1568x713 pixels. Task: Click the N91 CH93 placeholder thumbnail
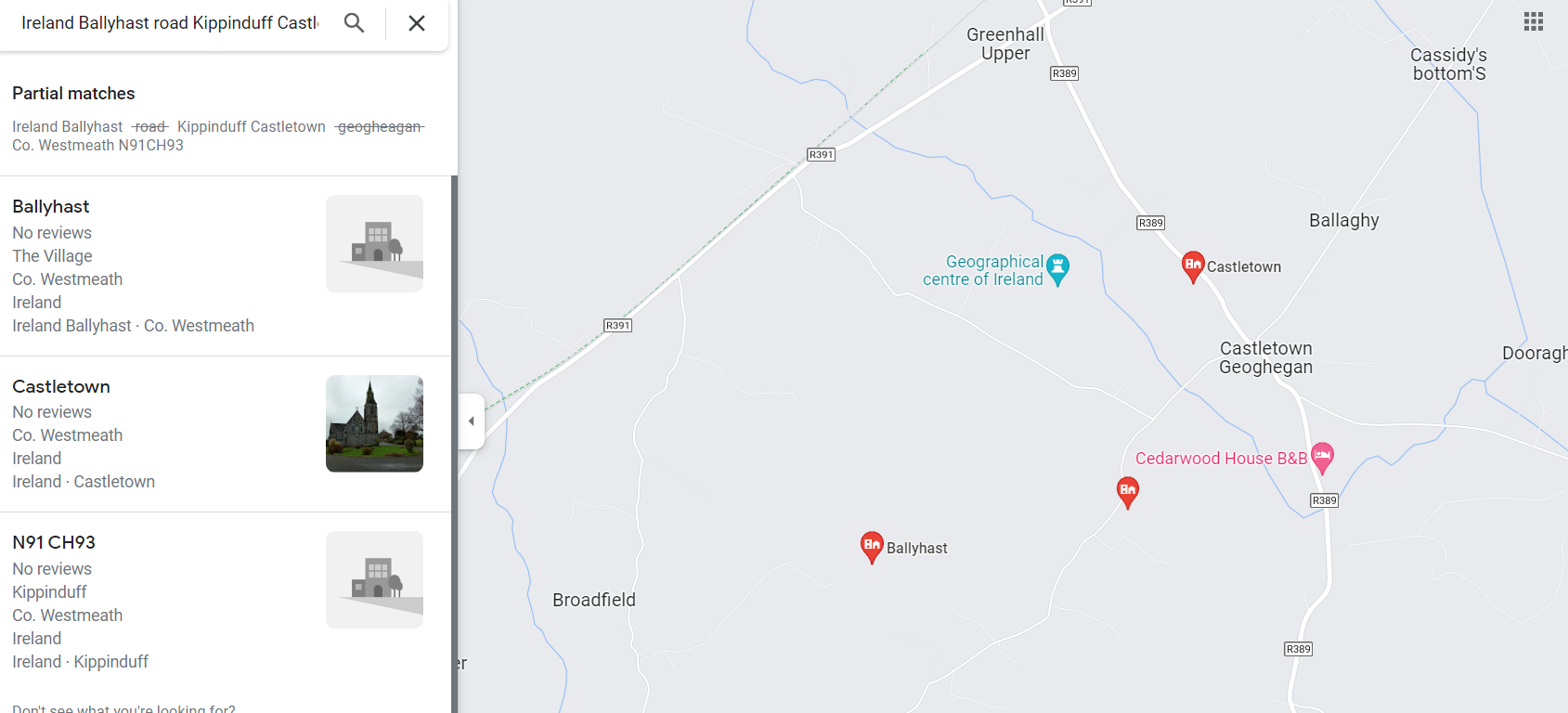coord(374,579)
